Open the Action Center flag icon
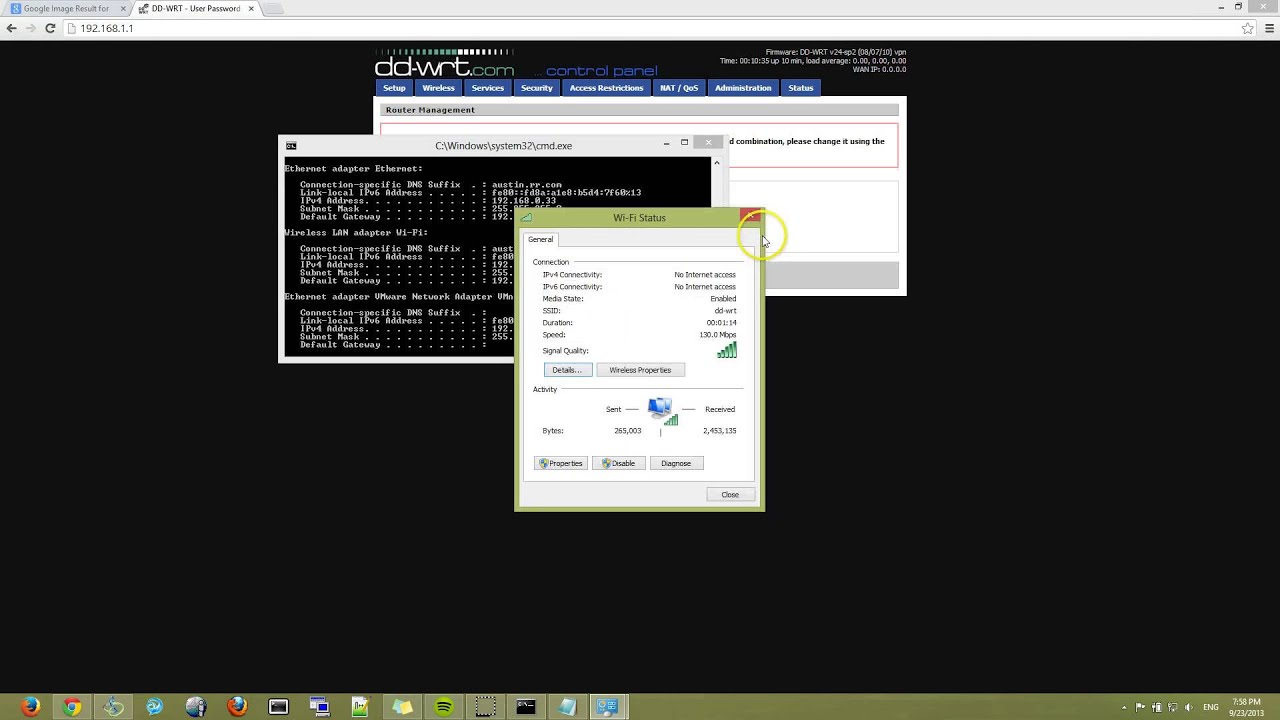The width and height of the screenshot is (1280, 720). coord(1140,707)
